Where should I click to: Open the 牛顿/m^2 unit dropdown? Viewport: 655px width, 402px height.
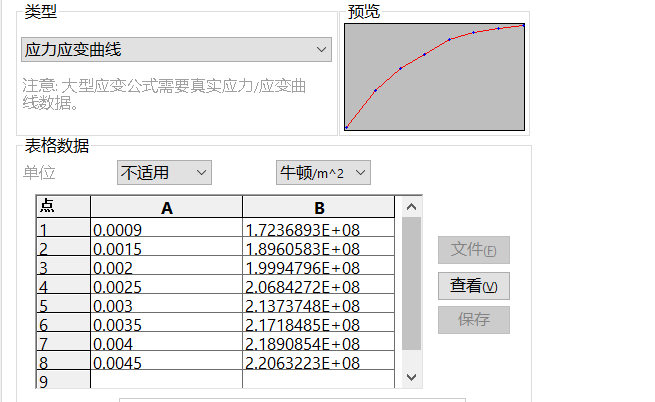tap(323, 173)
